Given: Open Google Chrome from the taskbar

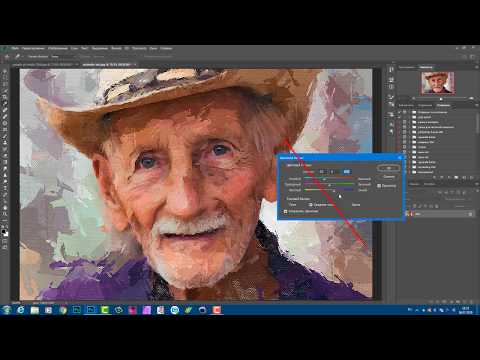Looking at the screenshot, I should point(63,310).
